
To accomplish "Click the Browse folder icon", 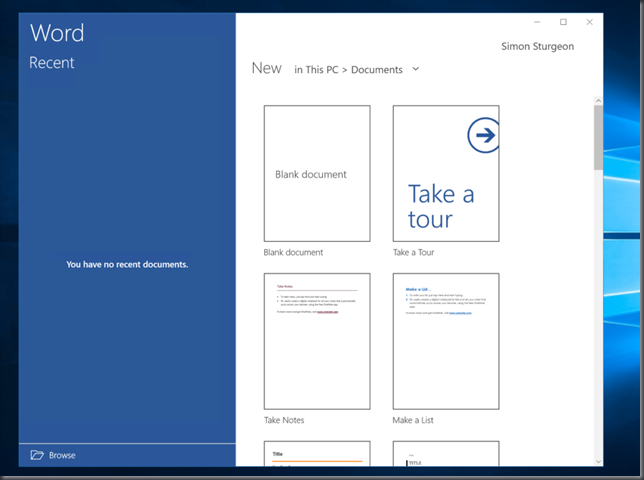I will (37, 455).
